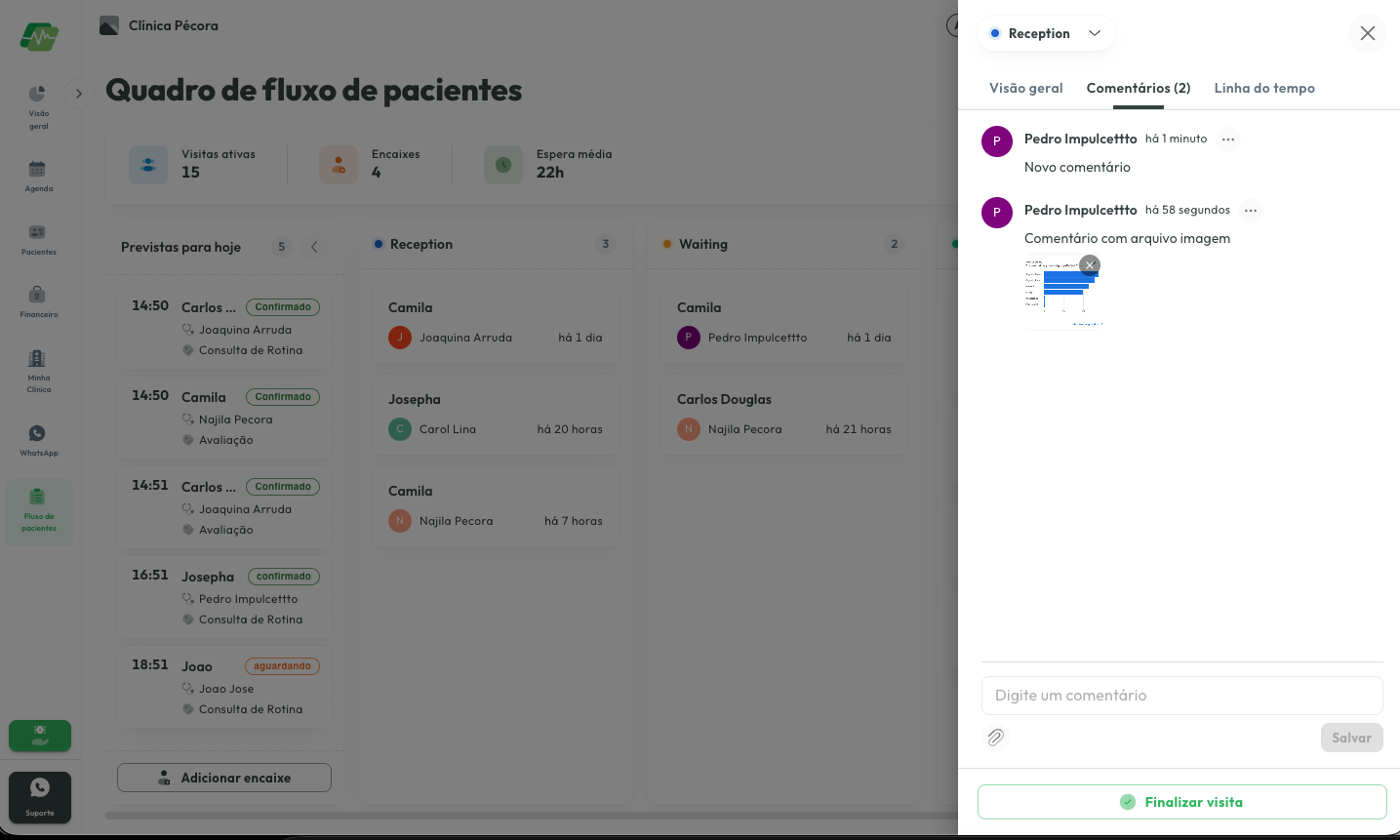Open Financeiro sidebar icon
The height and width of the screenshot is (840, 1400).
pyautogui.click(x=38, y=301)
